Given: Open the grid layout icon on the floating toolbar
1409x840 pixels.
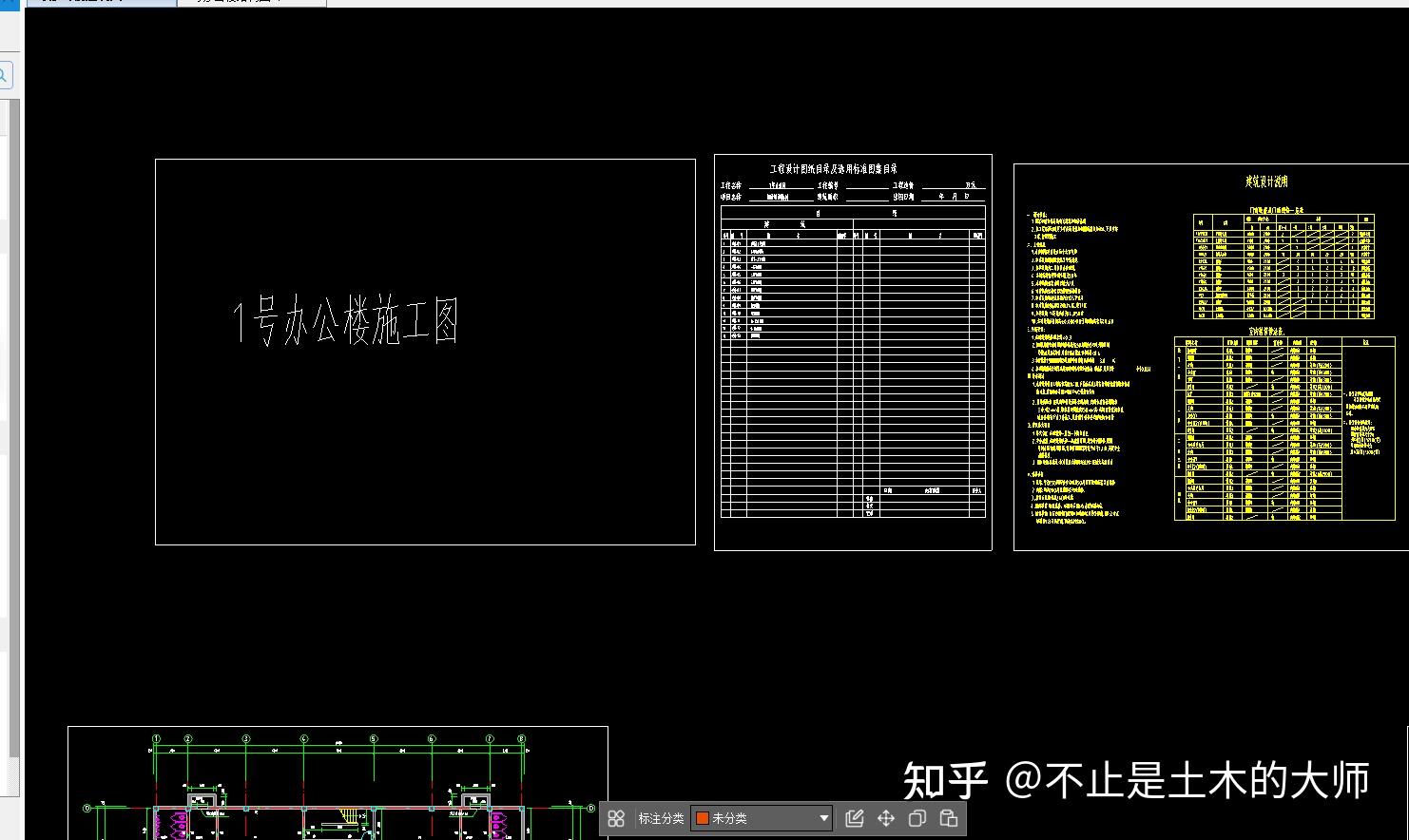Looking at the screenshot, I should [x=616, y=817].
